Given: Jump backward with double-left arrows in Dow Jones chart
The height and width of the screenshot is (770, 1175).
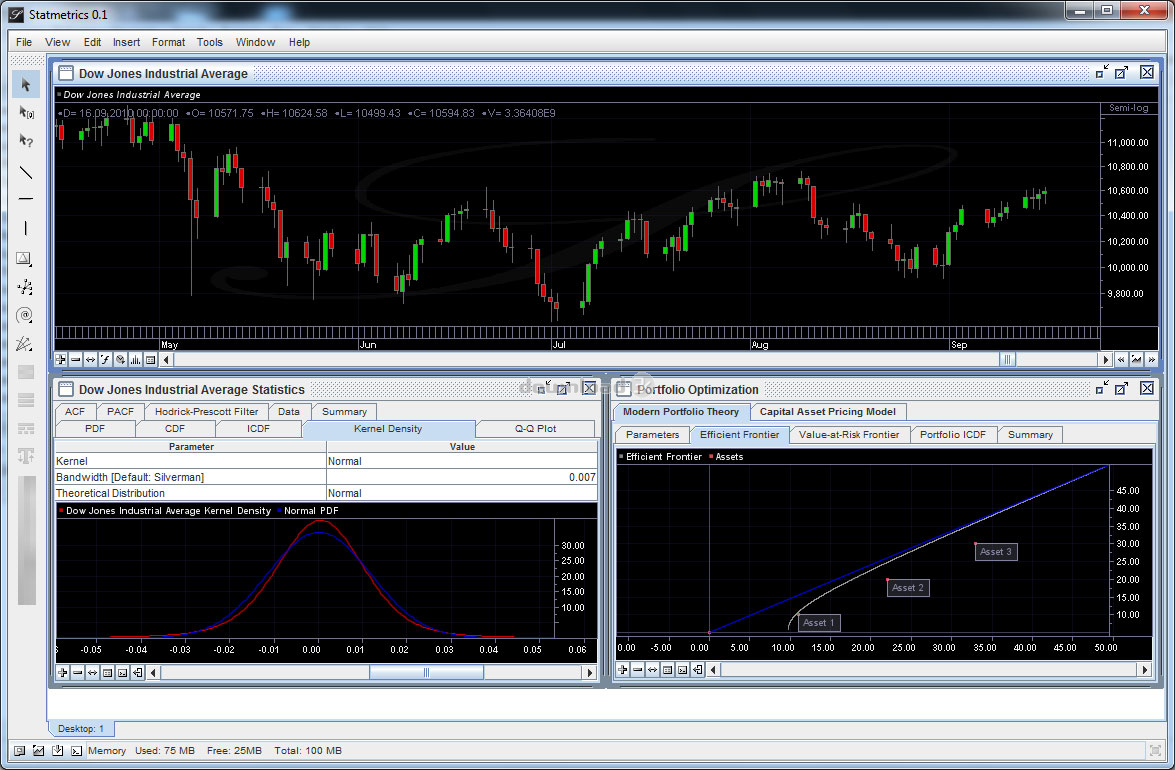Looking at the screenshot, I should click(1121, 360).
